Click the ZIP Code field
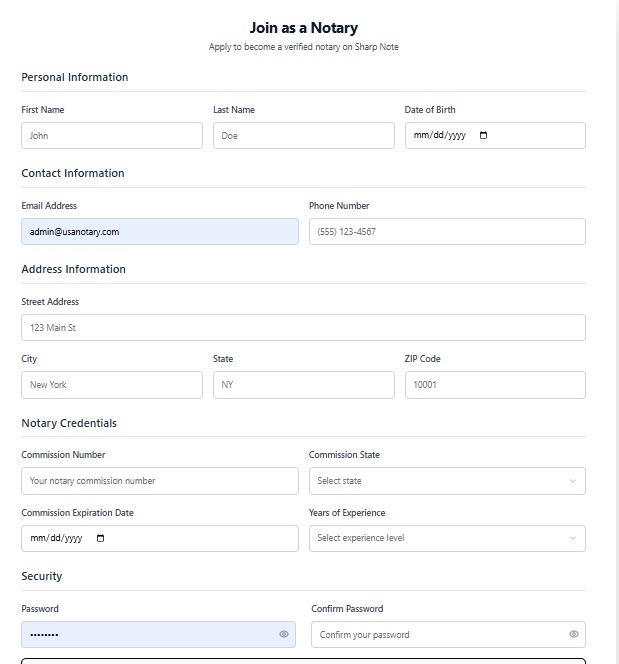619x664 pixels. coord(495,385)
